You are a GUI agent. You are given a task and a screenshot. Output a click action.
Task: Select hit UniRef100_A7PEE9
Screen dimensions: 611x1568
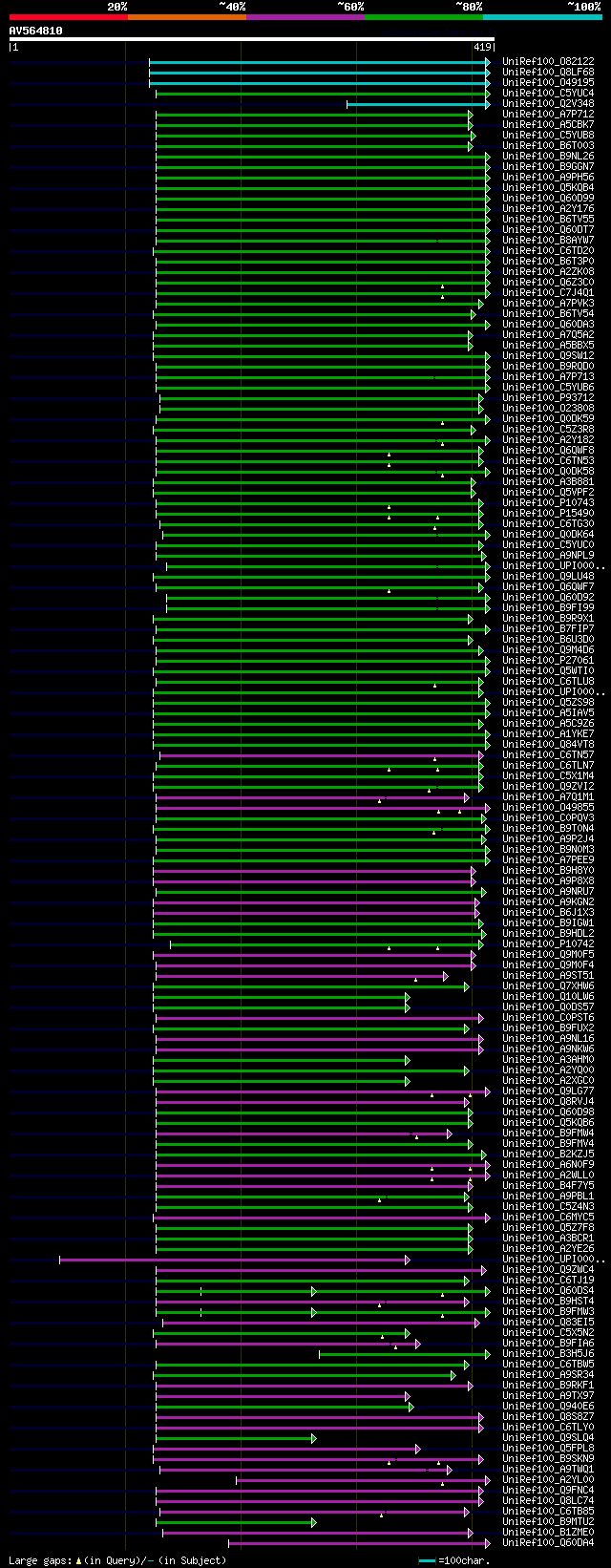[548, 860]
